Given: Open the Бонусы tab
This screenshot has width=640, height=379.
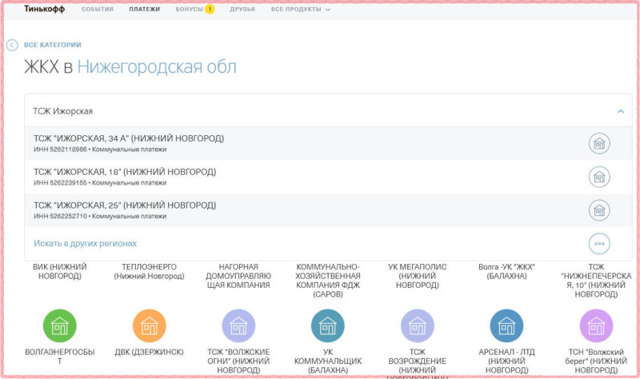Looking at the screenshot, I should click(189, 9).
